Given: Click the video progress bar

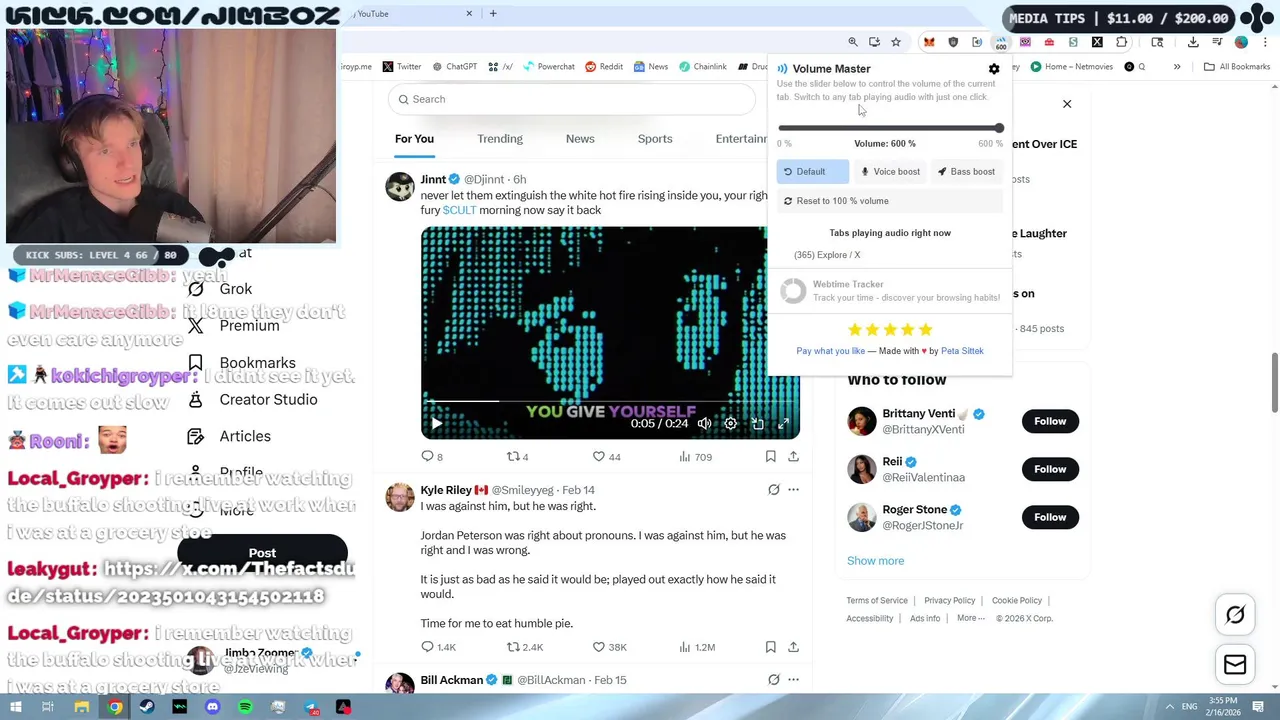Looking at the screenshot, I should [x=610, y=402].
